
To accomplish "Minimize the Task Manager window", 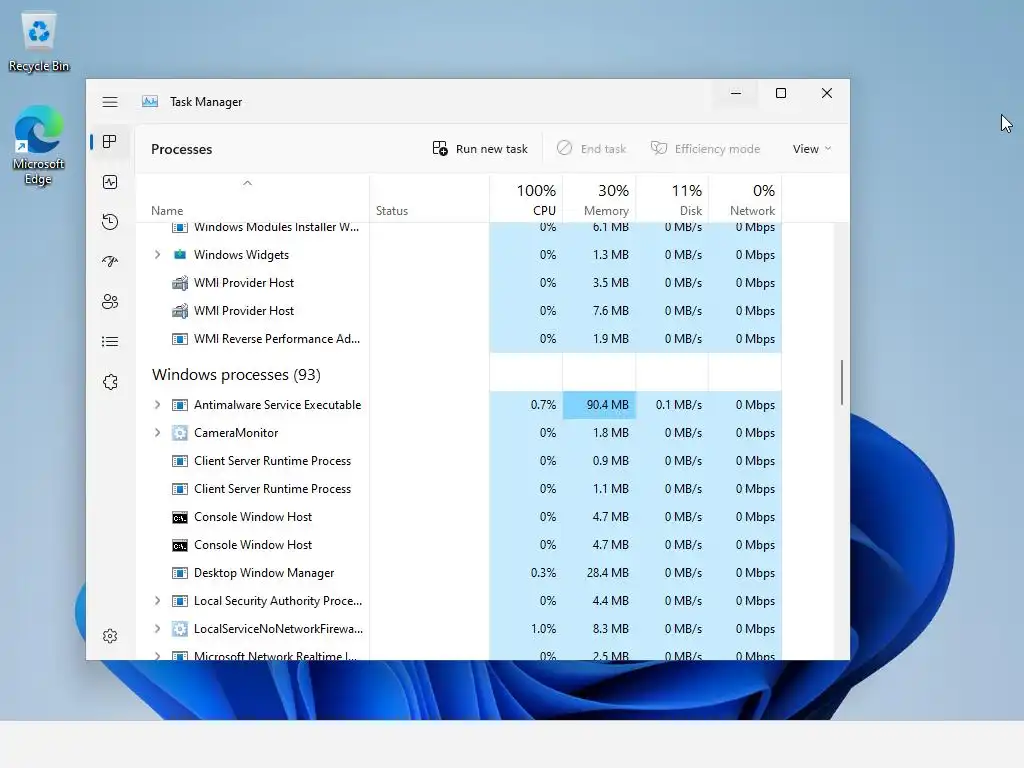I will 735,93.
